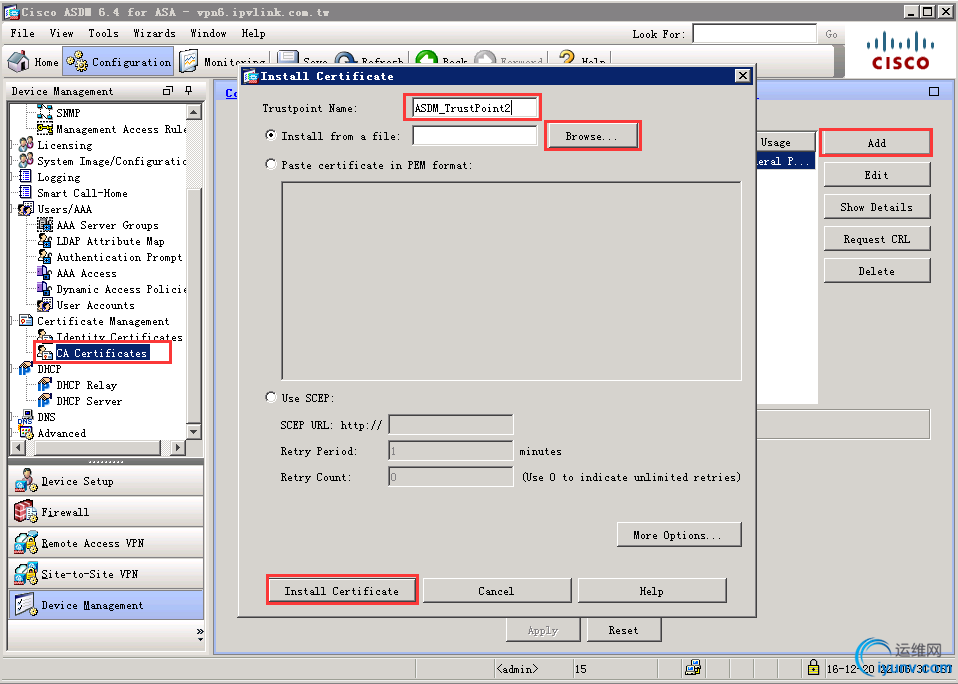
Task: Click the Look For search field
Action: click(x=755, y=34)
